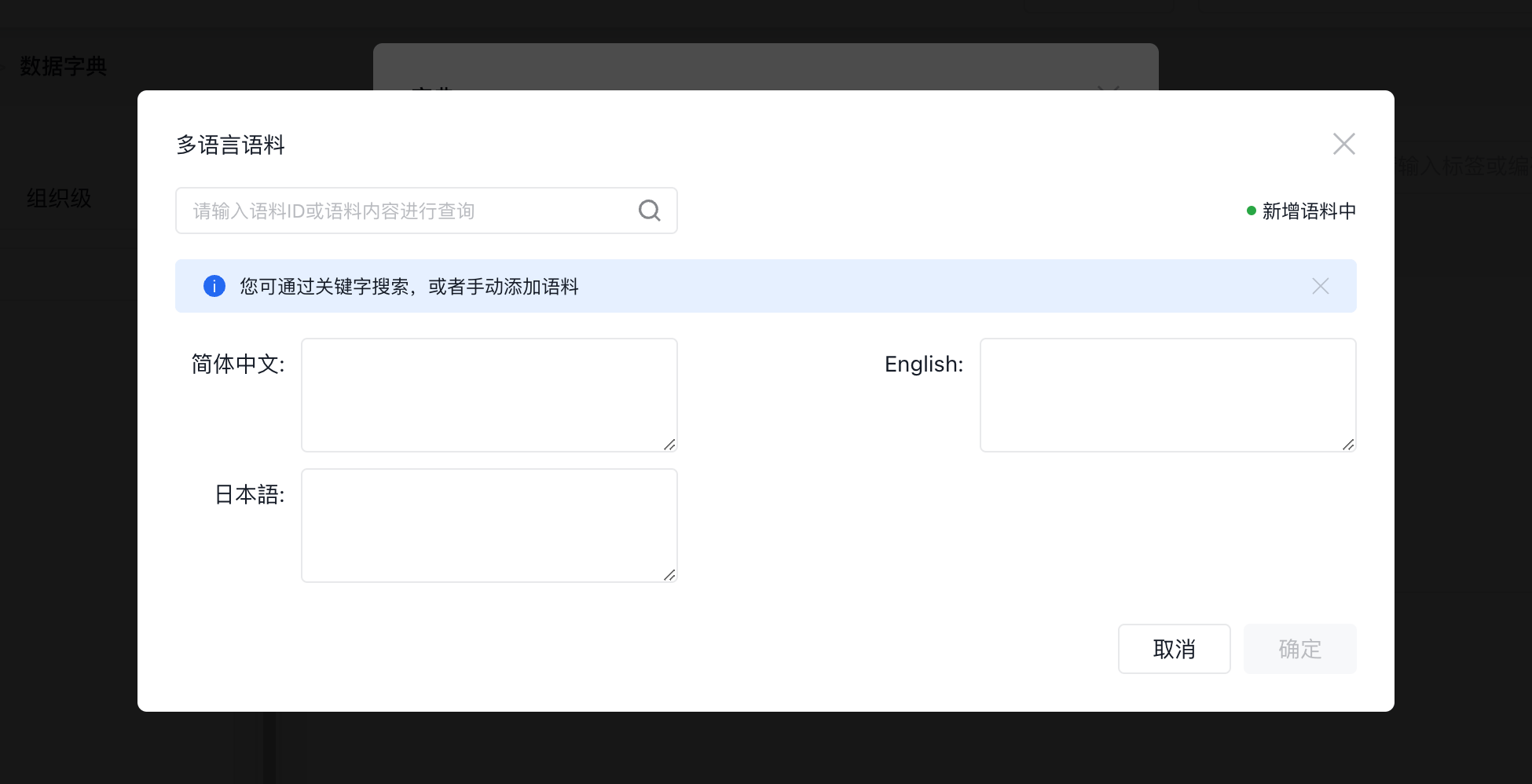This screenshot has height=784, width=1532.
Task: Focus the 语料ID search input field
Action: click(427, 211)
